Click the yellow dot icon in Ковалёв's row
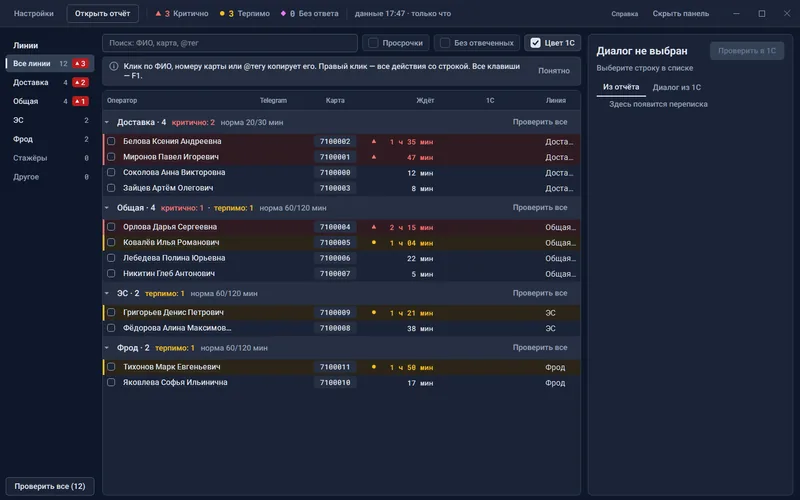Screen dimensions: 800x500 pos(373,243)
